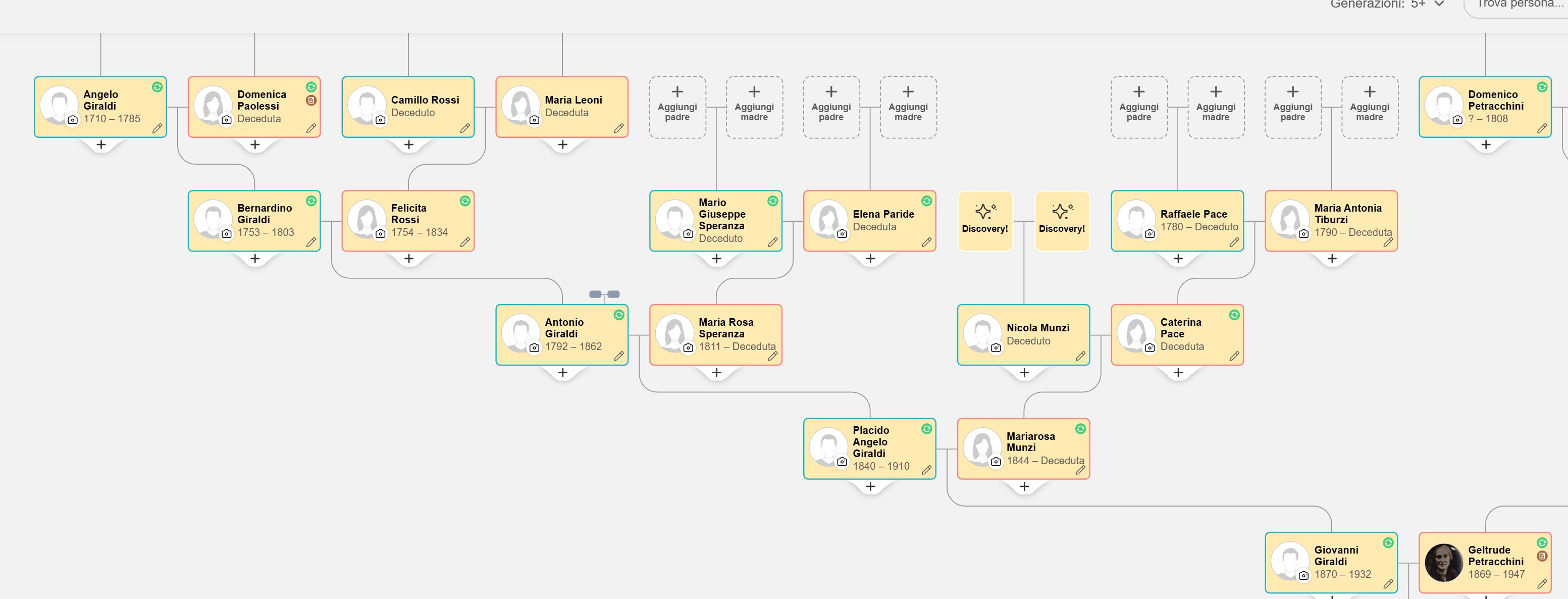Select Geltrude Petracchini photo thumbnail
The height and width of the screenshot is (599, 1568).
coord(1444,563)
